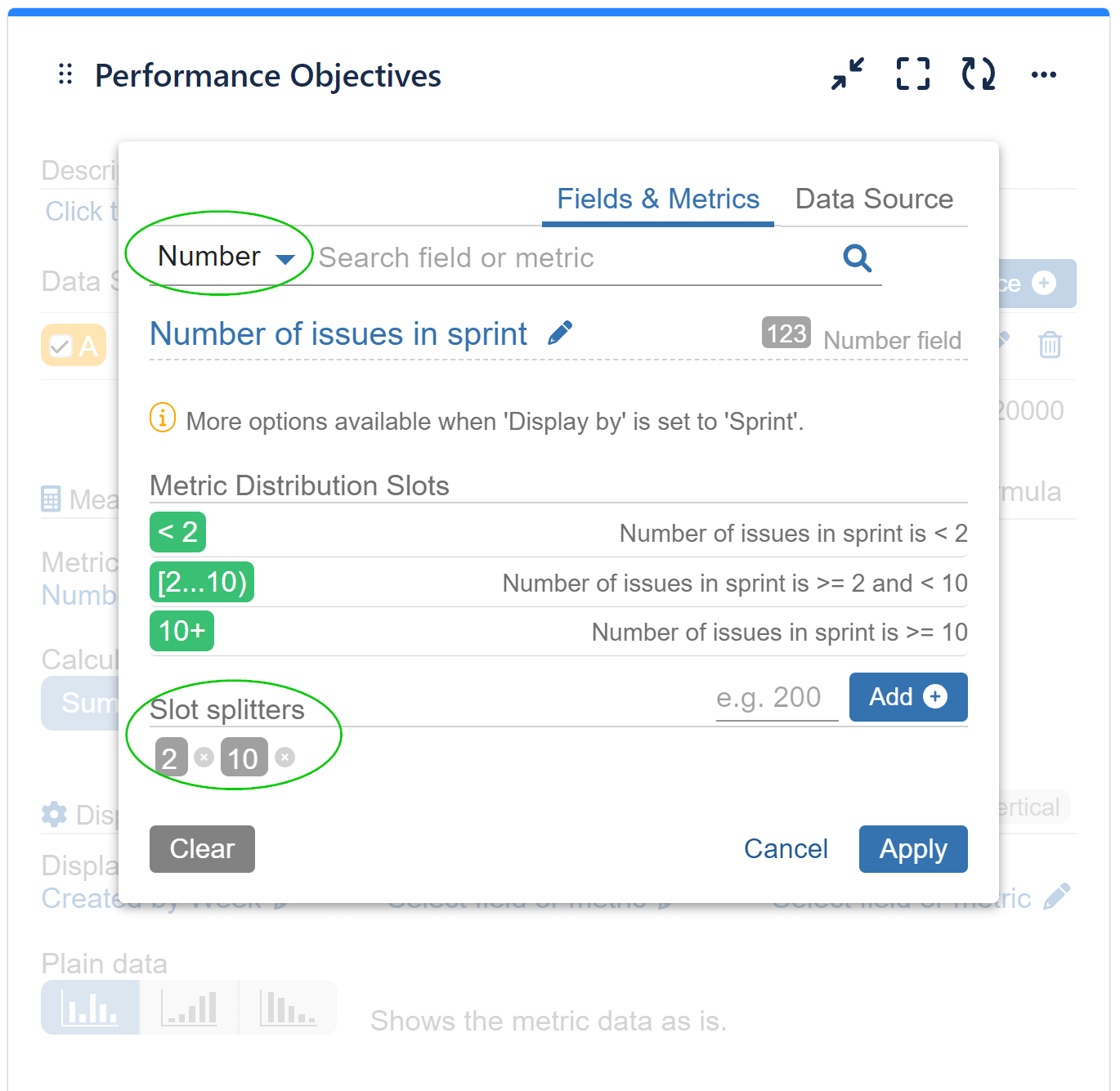
Task: Open the 'Number' field type dropdown
Action: [x=221, y=256]
